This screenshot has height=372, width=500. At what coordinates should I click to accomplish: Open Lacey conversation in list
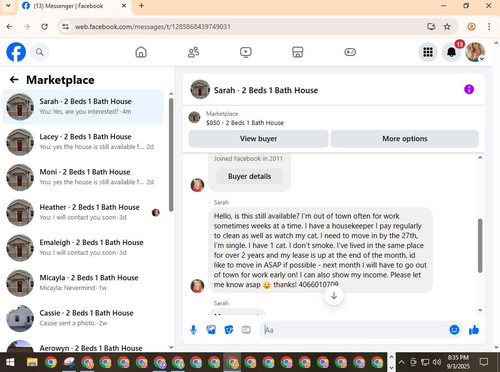(83, 142)
